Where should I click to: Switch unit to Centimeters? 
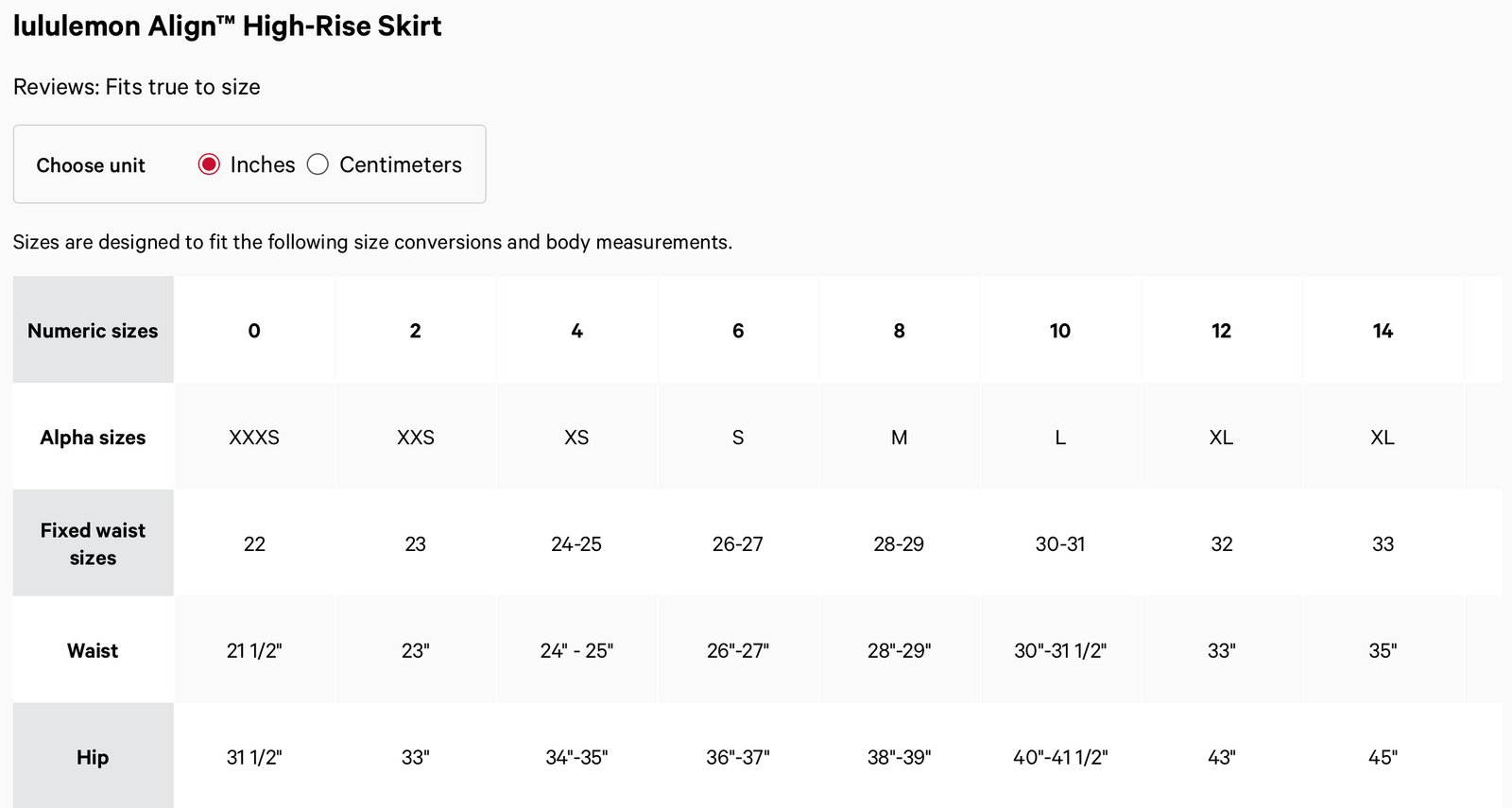coord(318,164)
